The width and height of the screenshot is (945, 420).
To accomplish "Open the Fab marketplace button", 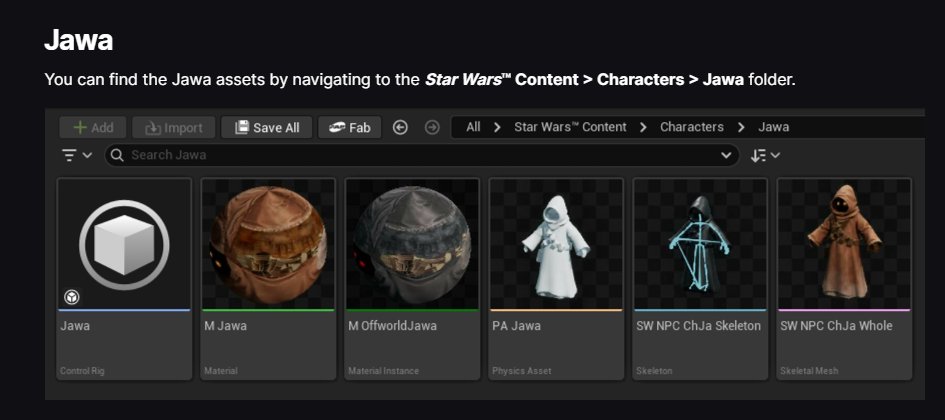I will tap(350, 128).
